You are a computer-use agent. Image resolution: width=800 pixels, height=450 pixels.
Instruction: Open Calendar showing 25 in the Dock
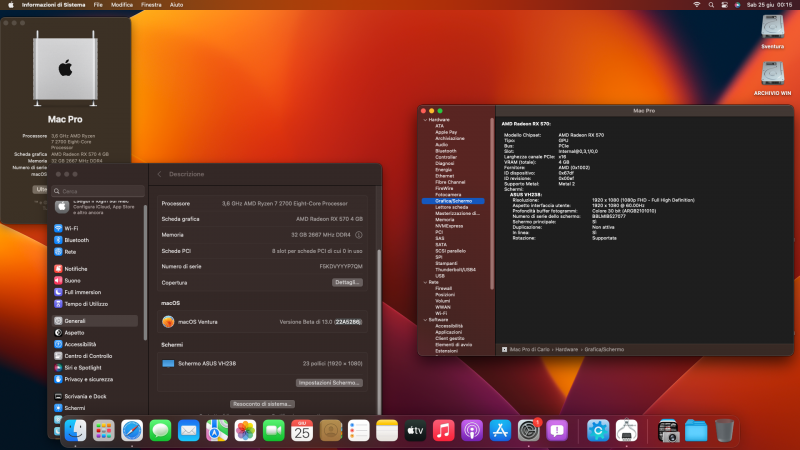pos(302,431)
